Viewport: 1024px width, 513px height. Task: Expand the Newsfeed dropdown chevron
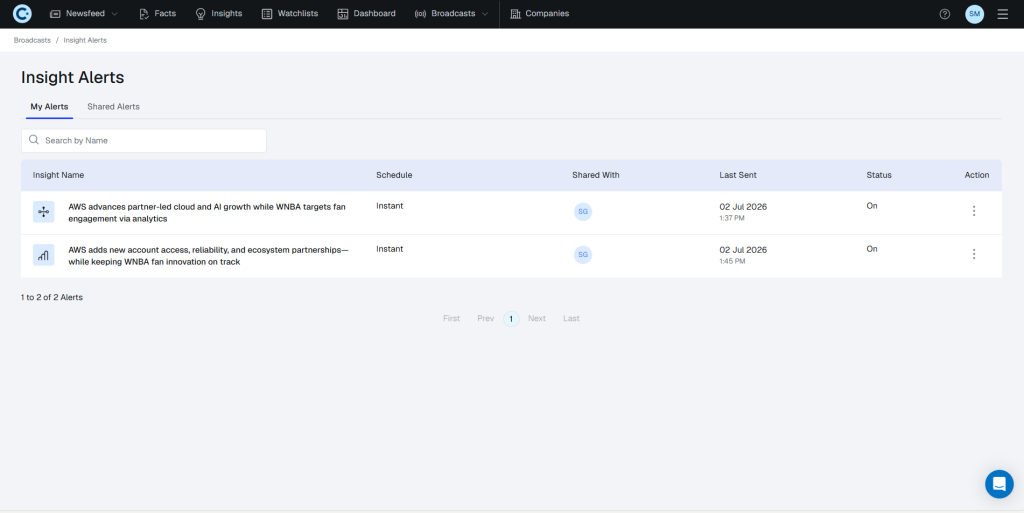[115, 14]
